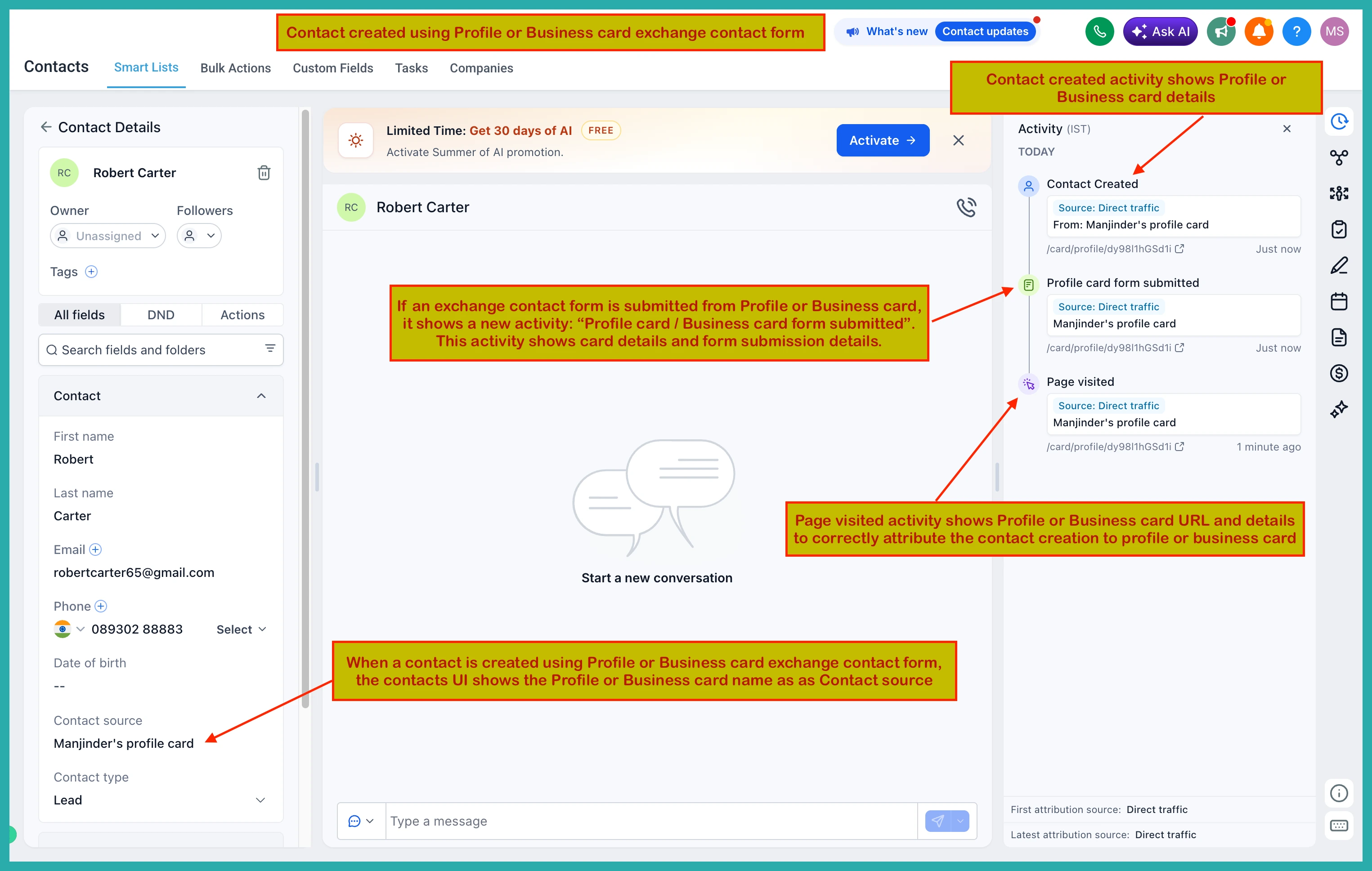The height and width of the screenshot is (871, 1372).
Task: Open the Bulk Actions tab
Action: [235, 68]
